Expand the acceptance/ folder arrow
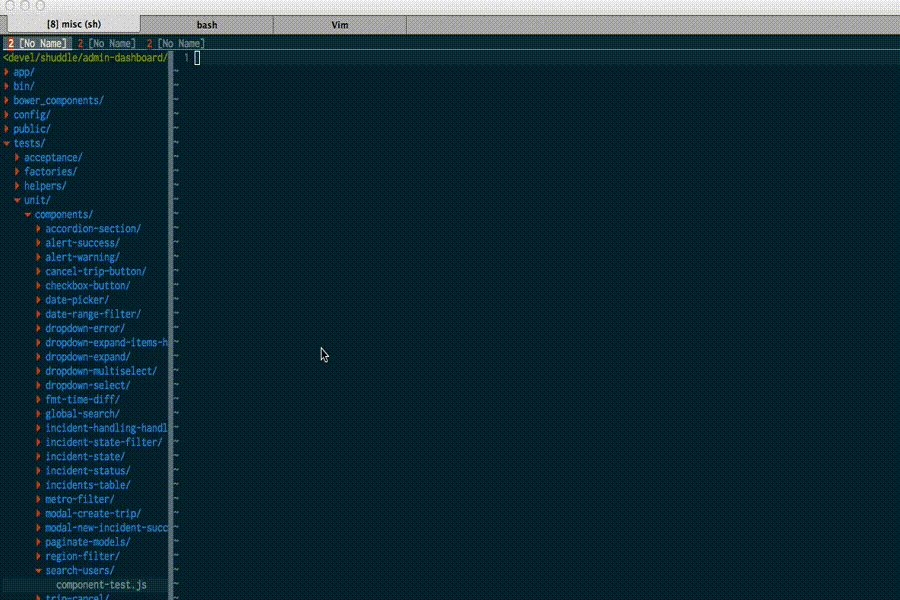Image resolution: width=900 pixels, height=600 pixels. coord(17,157)
